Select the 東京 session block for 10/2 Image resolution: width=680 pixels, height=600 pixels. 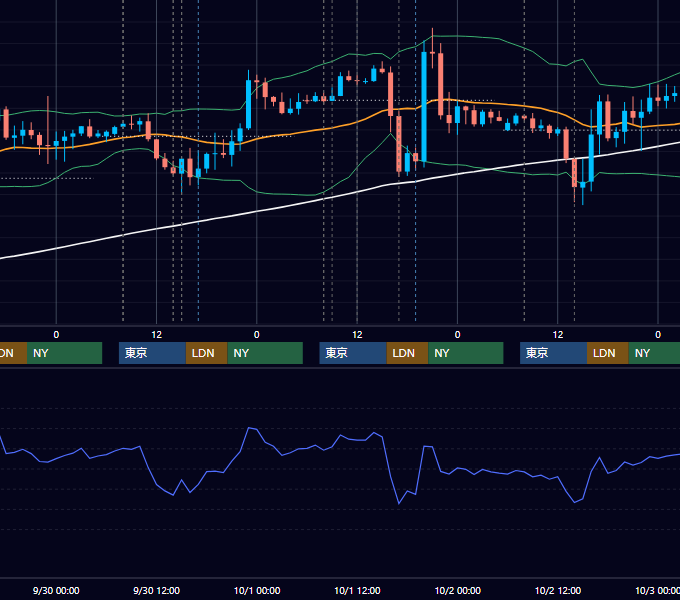[553, 353]
